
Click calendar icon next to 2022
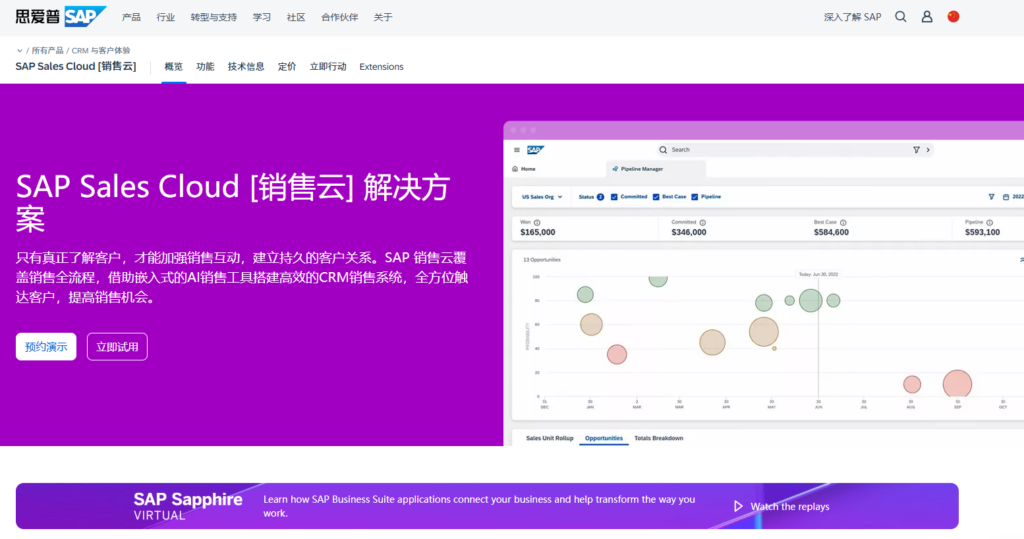tap(1006, 197)
